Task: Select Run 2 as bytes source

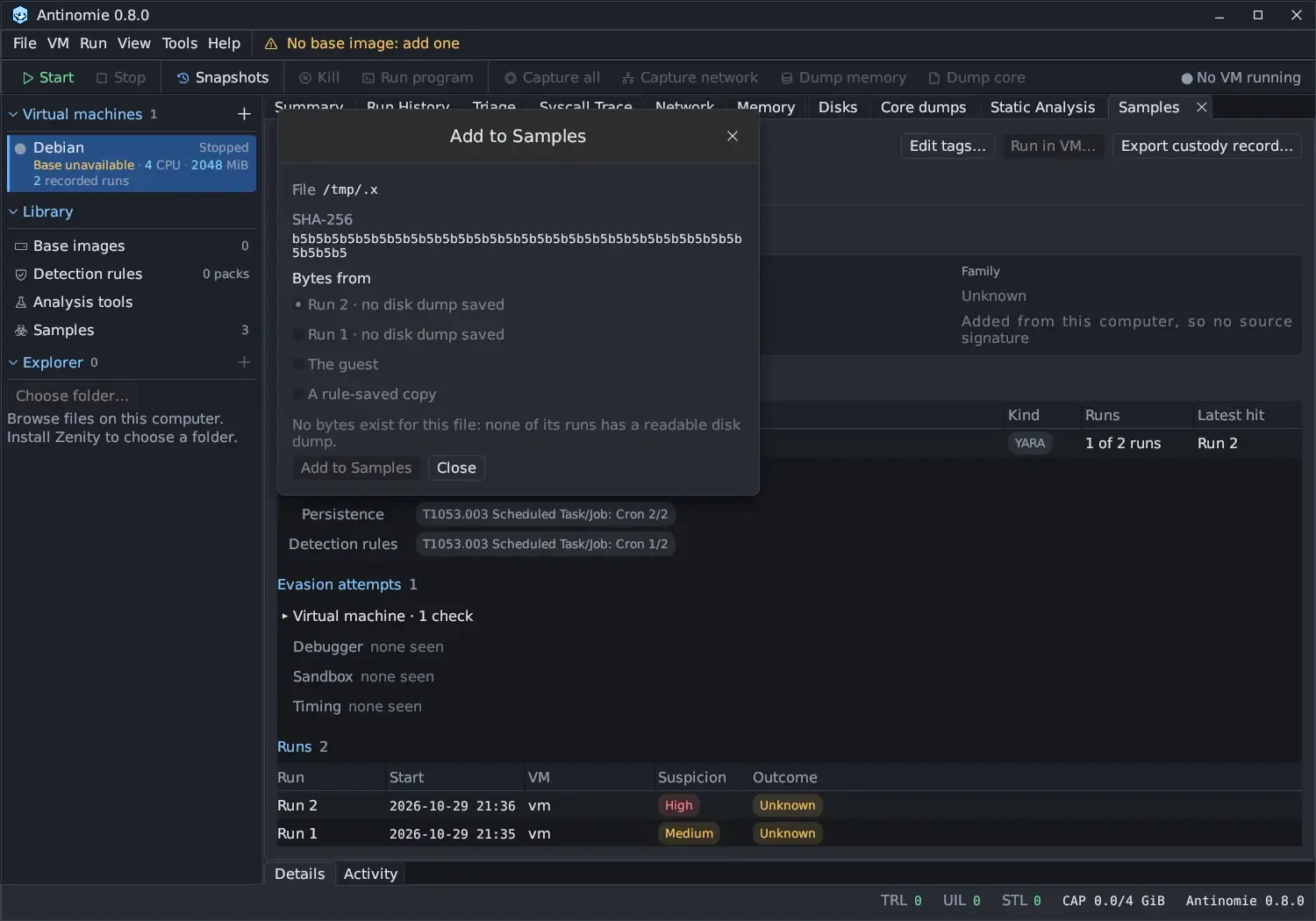Action: point(398,305)
